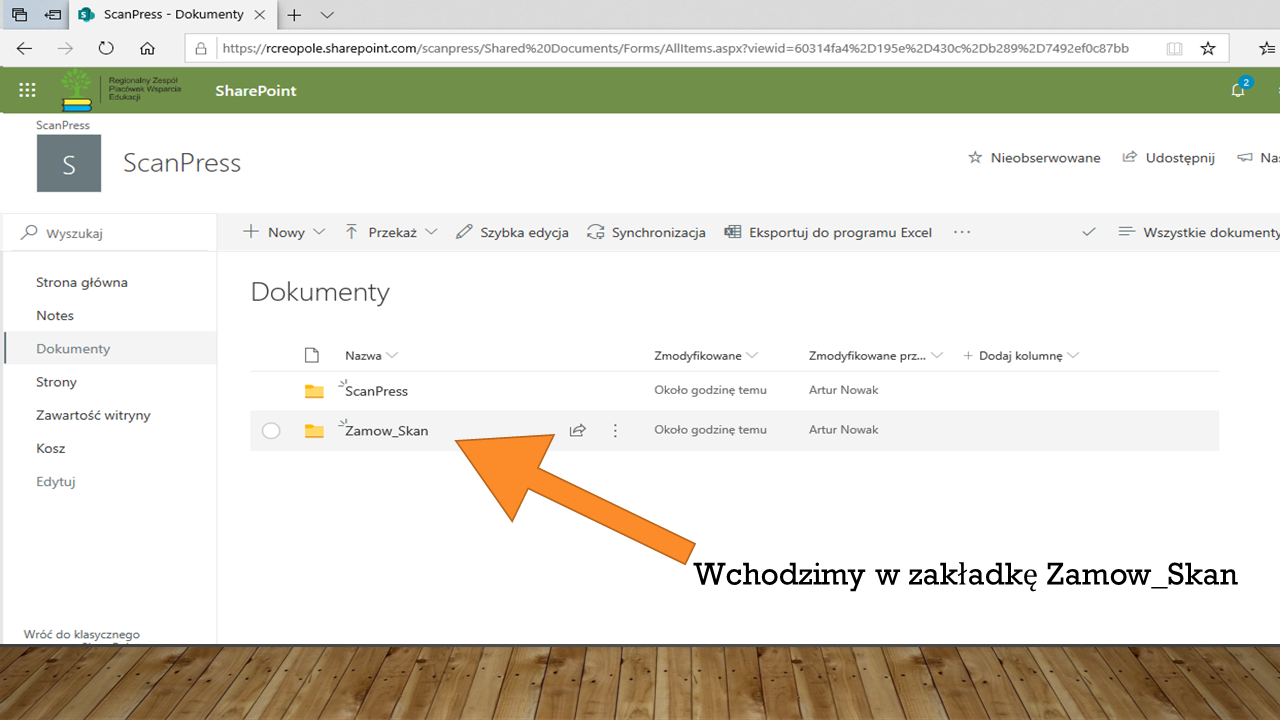Click the Wyszukaj search box

pos(110,233)
